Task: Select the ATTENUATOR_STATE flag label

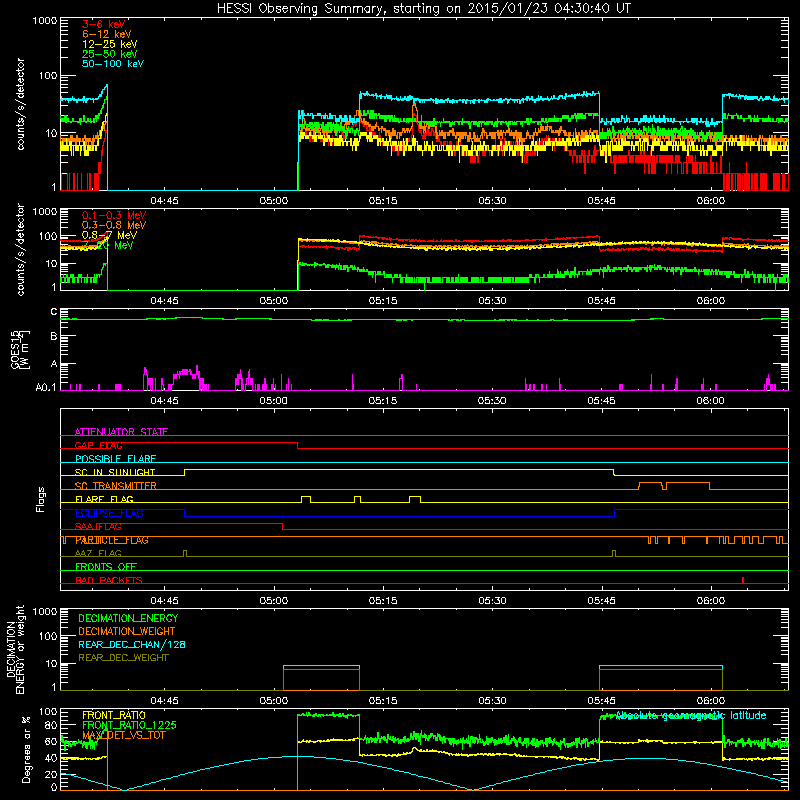Action: click(x=121, y=432)
